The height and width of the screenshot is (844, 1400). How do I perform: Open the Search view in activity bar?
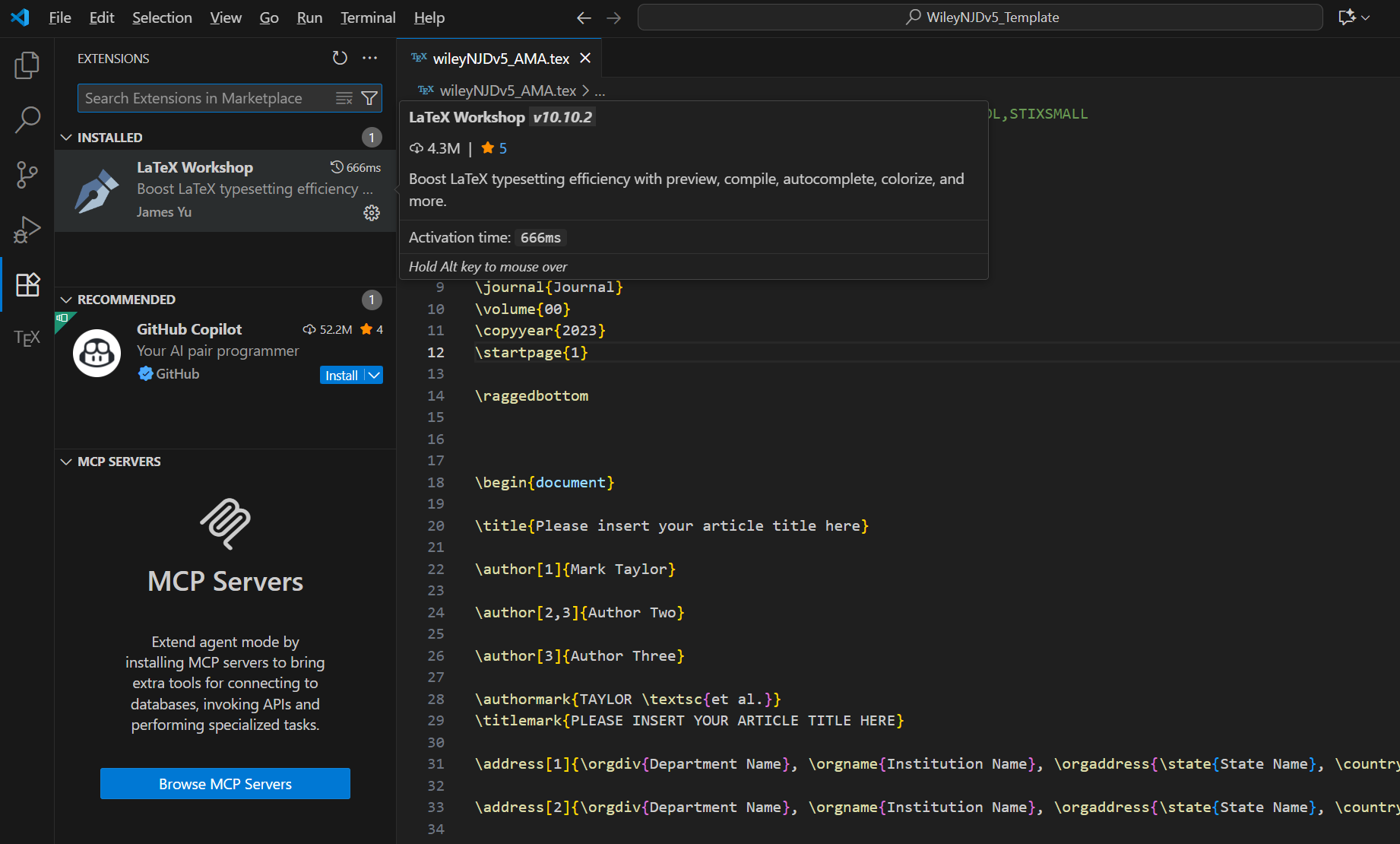pos(27,120)
